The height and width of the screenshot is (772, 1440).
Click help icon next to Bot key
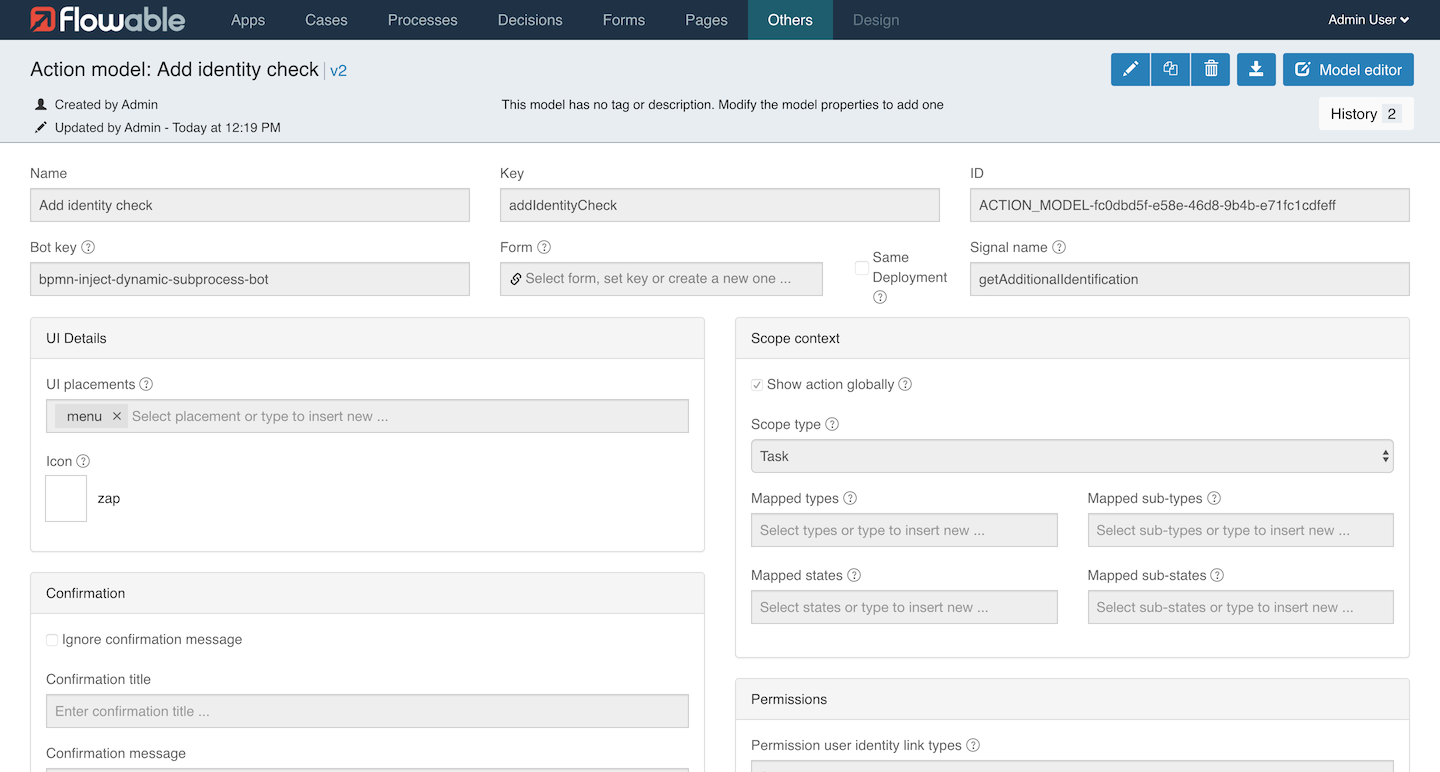pyautogui.click(x=88, y=247)
